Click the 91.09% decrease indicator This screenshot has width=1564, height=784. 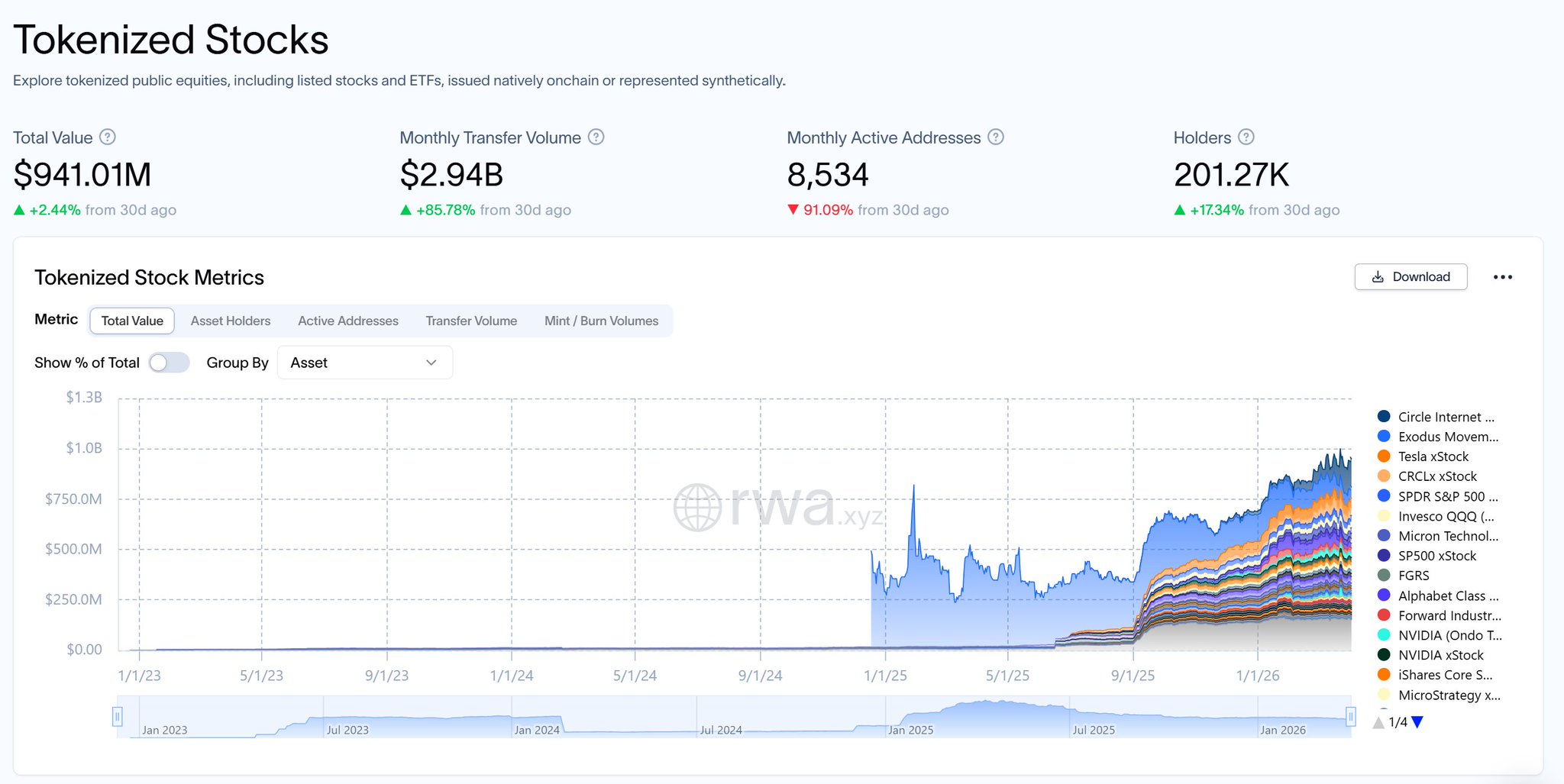[821, 210]
